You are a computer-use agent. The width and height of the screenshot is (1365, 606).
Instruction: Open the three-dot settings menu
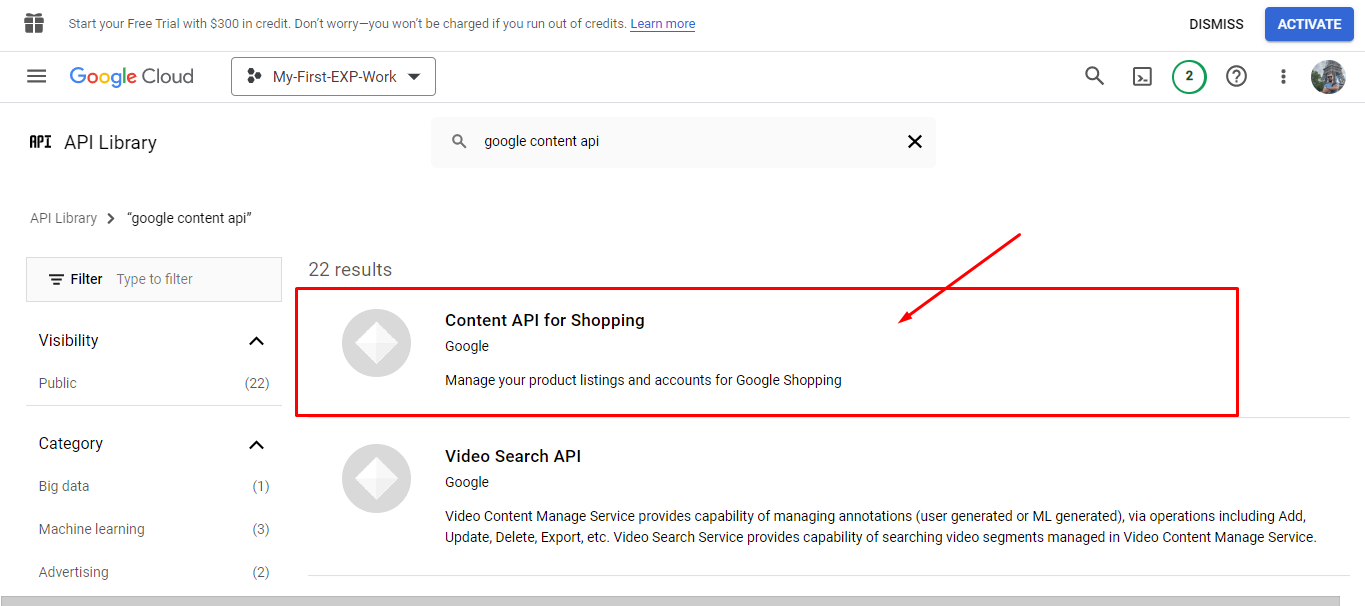pyautogui.click(x=1284, y=76)
